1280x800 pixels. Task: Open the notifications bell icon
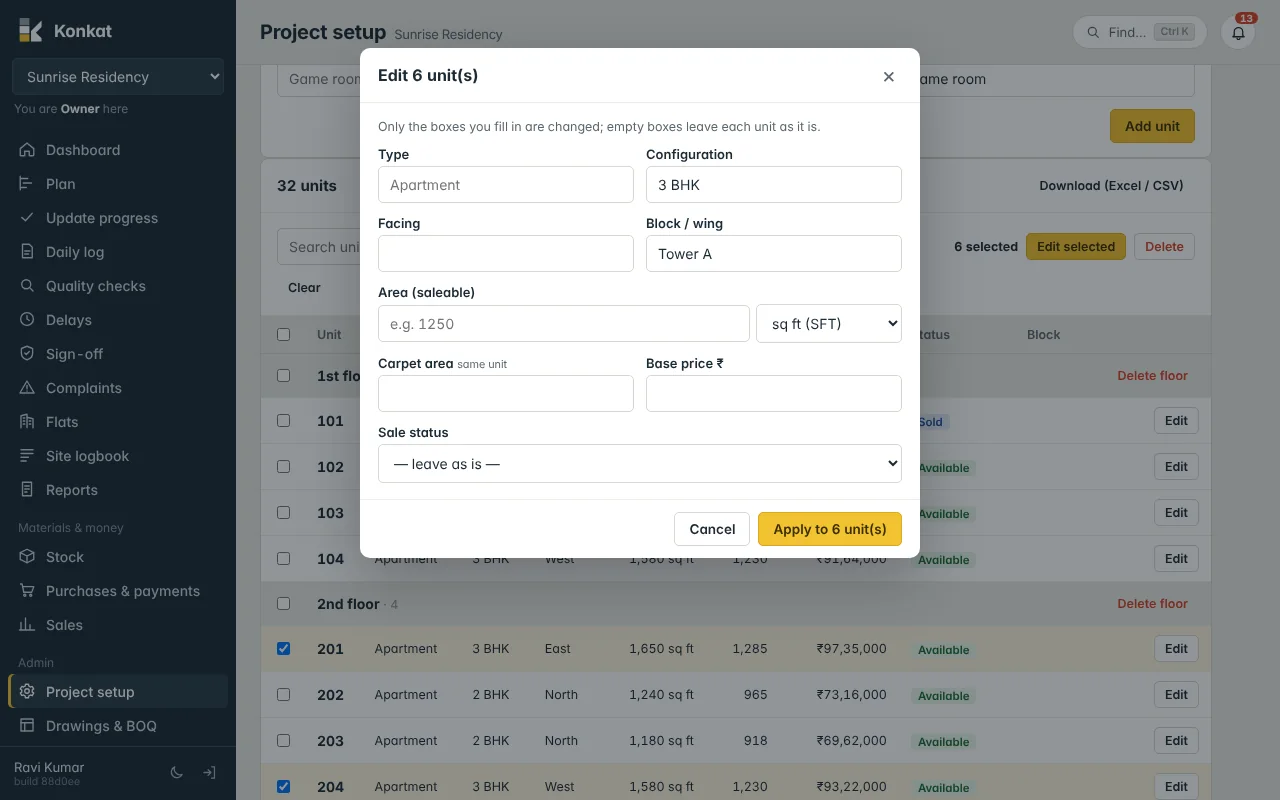click(1238, 32)
